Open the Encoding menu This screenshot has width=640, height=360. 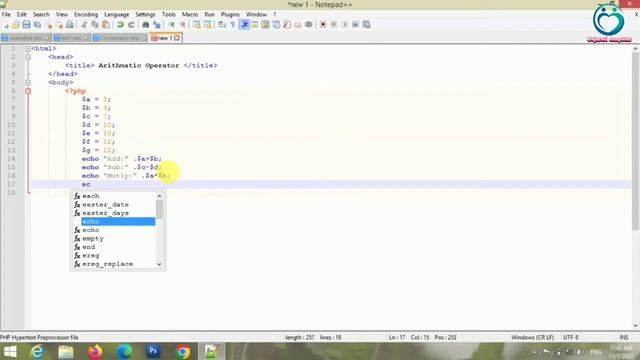[86, 14]
